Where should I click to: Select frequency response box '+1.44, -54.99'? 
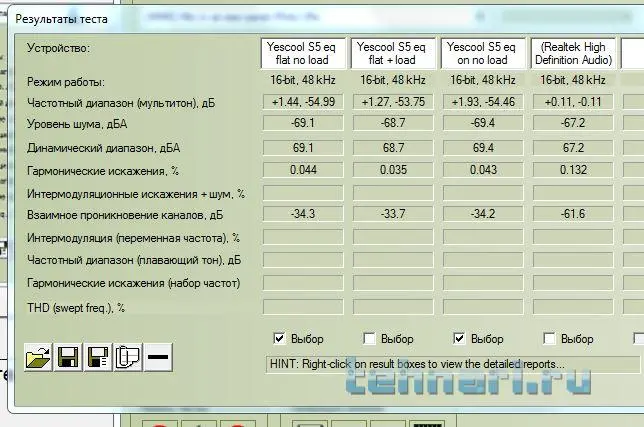click(303, 101)
